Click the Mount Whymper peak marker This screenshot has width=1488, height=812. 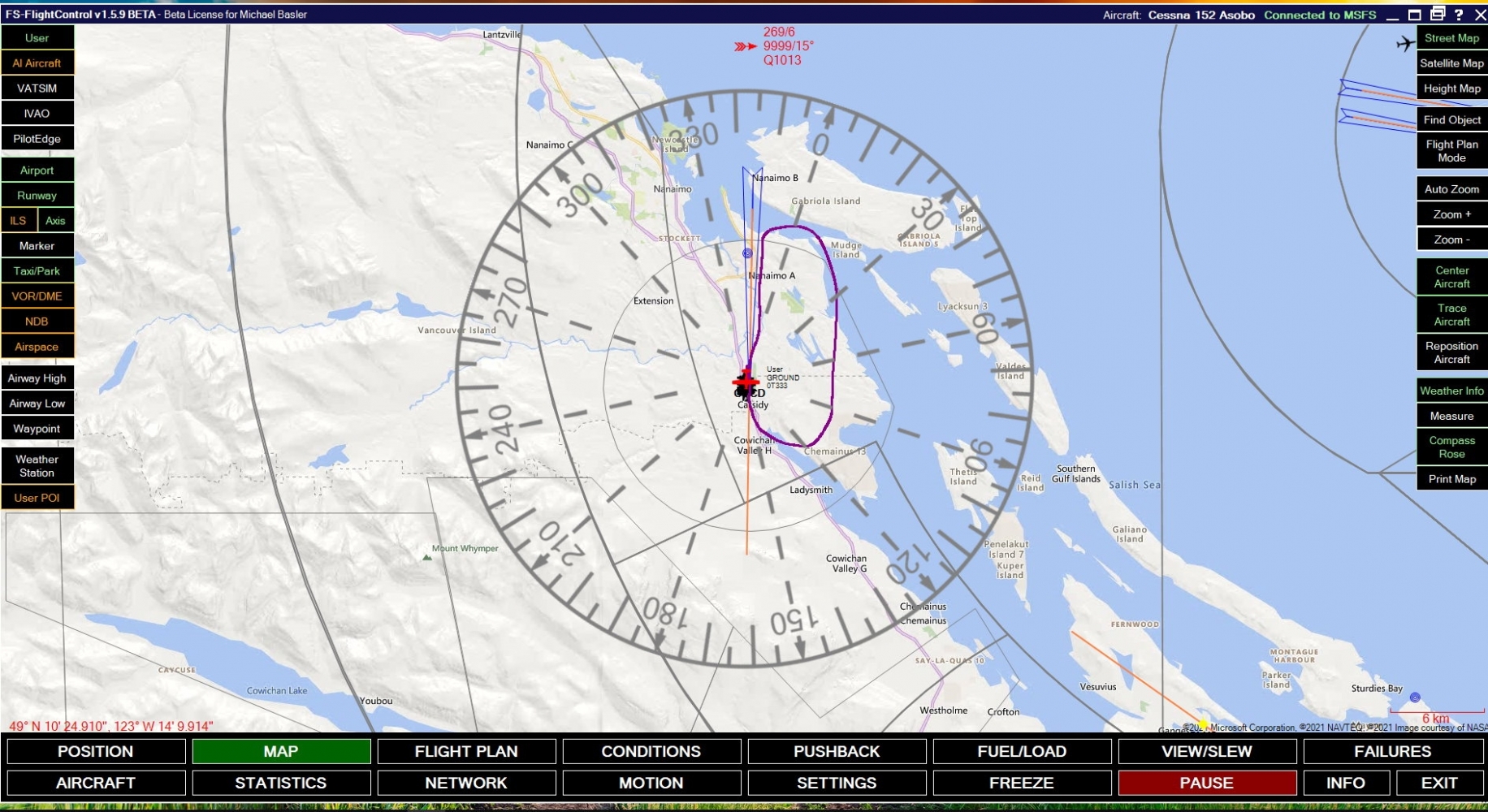pos(427,557)
